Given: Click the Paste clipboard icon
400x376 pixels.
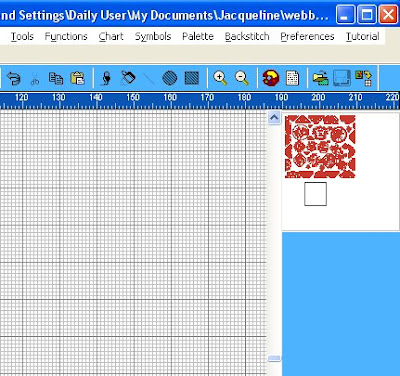Looking at the screenshot, I should point(78,78).
